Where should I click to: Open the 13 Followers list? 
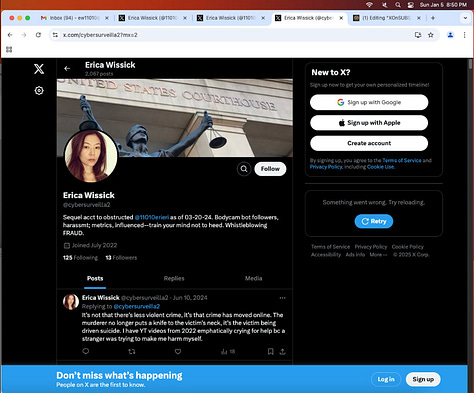tap(121, 258)
